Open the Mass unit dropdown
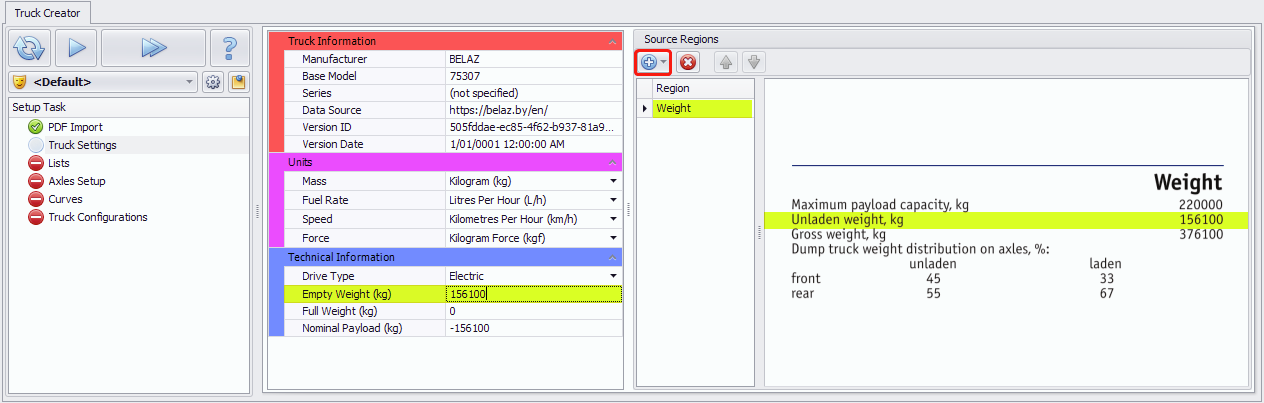 tap(612, 182)
